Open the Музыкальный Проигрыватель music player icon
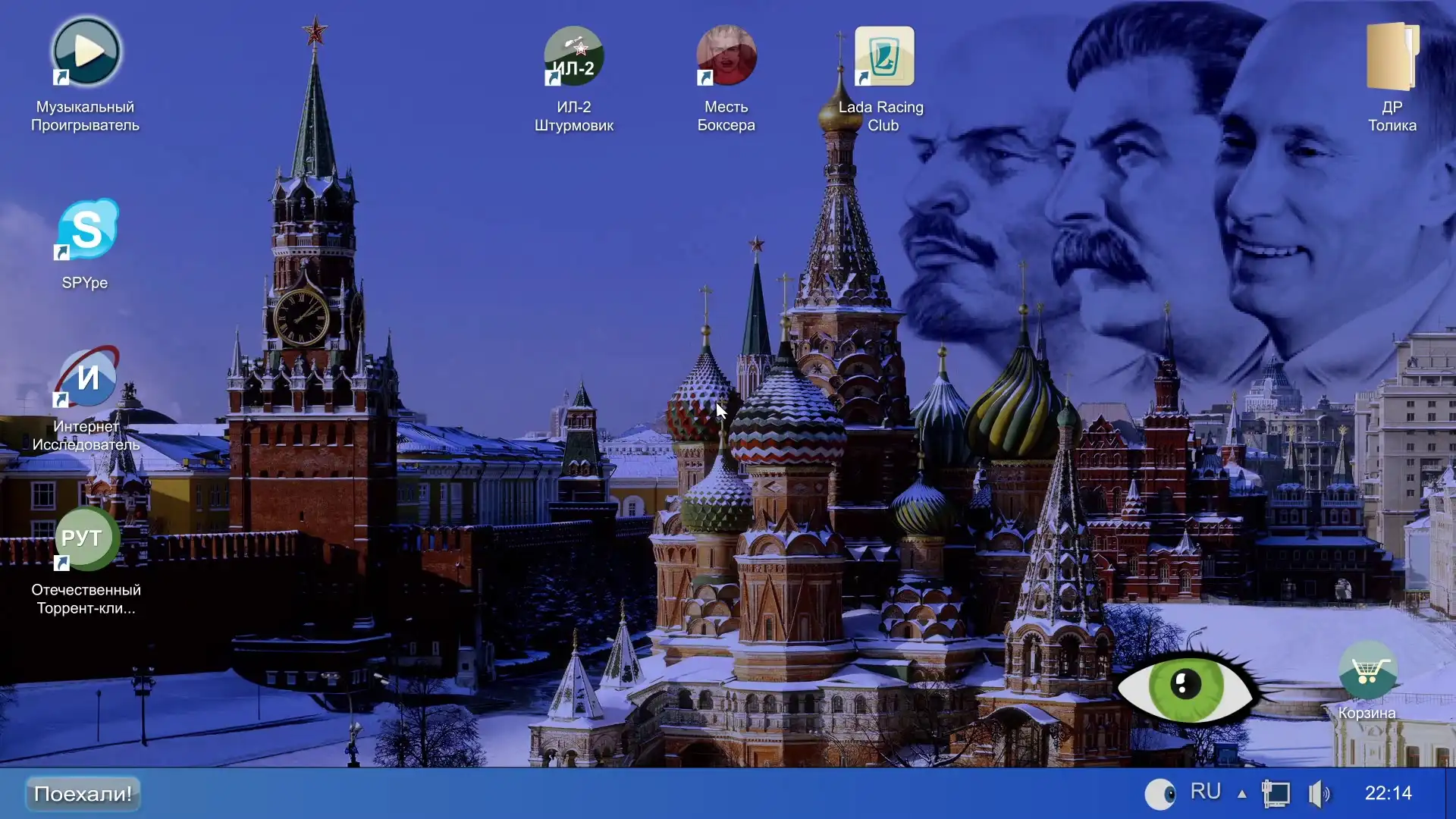 point(86,53)
